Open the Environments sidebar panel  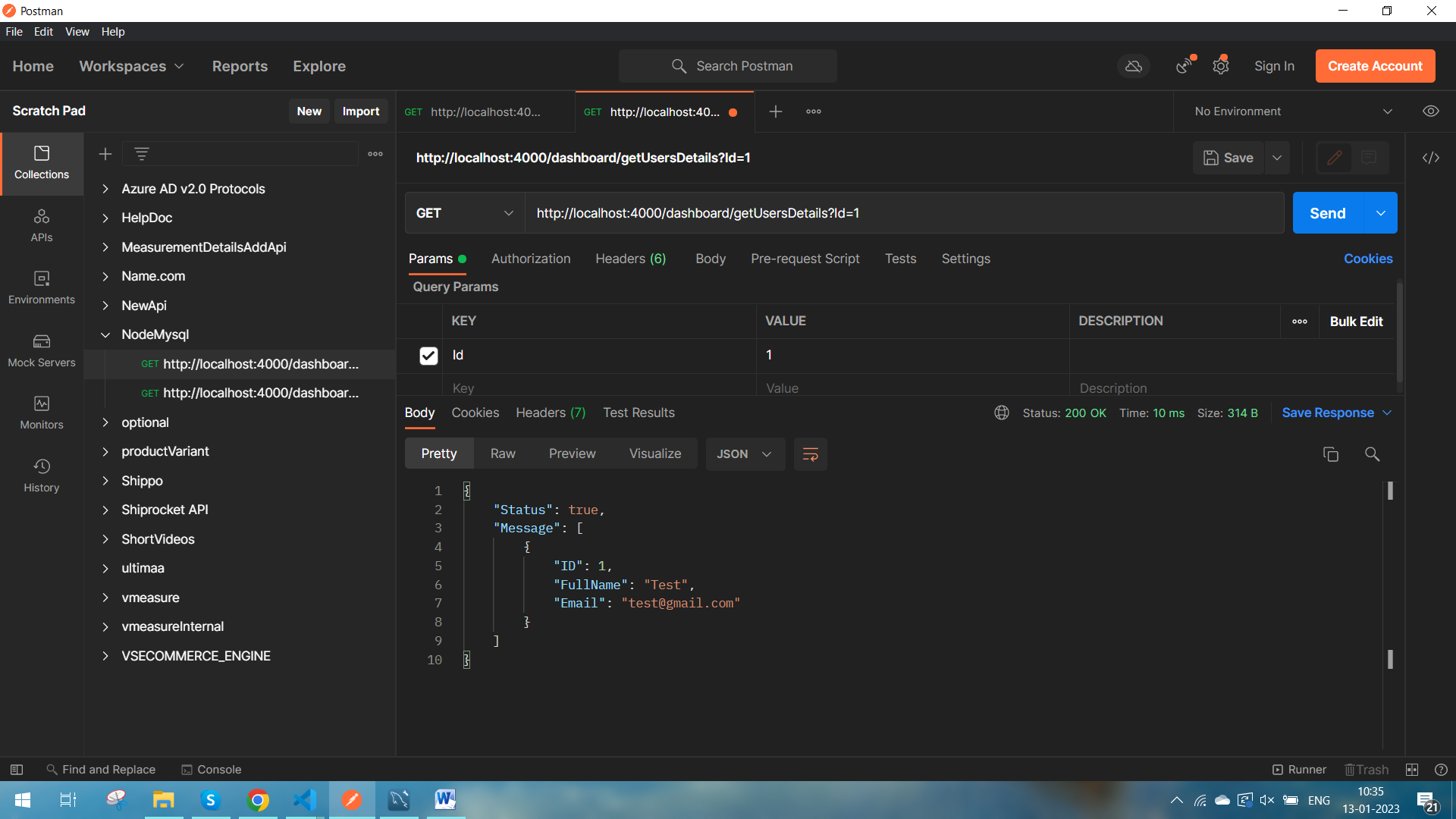point(42,288)
